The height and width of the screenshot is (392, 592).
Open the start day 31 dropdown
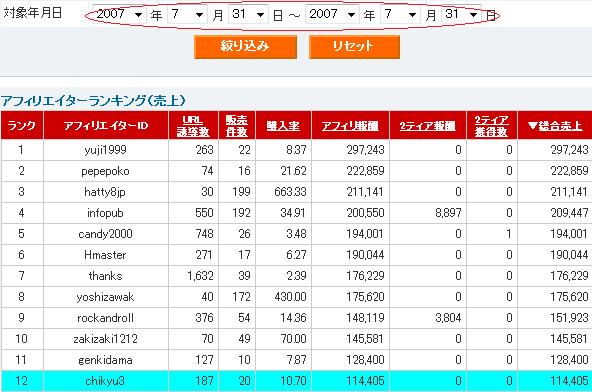point(248,15)
